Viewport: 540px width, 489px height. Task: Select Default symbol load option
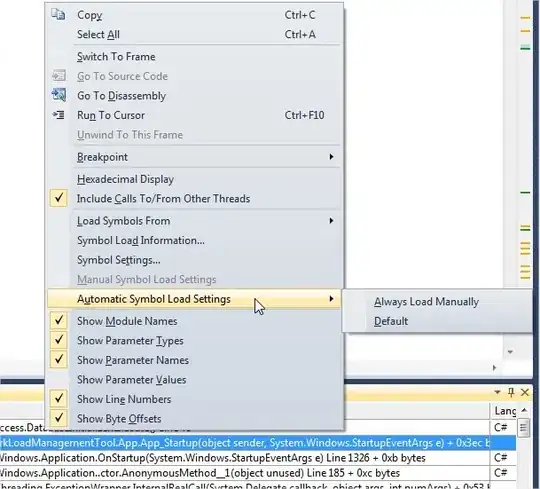(x=391, y=321)
